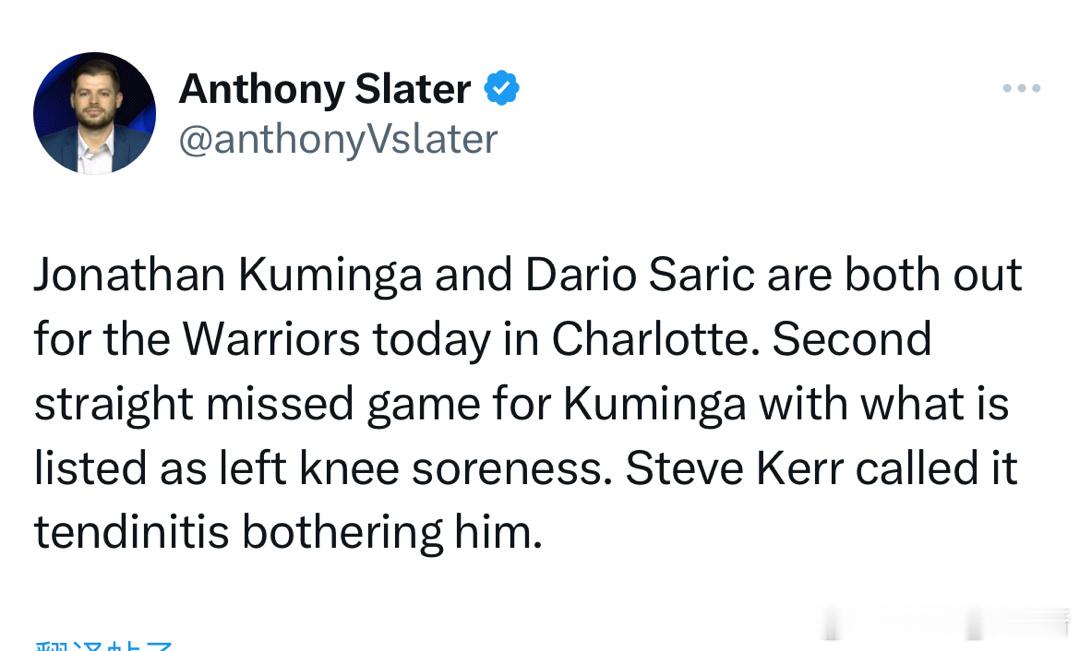Open the three-dot more options menu

coord(1021,89)
